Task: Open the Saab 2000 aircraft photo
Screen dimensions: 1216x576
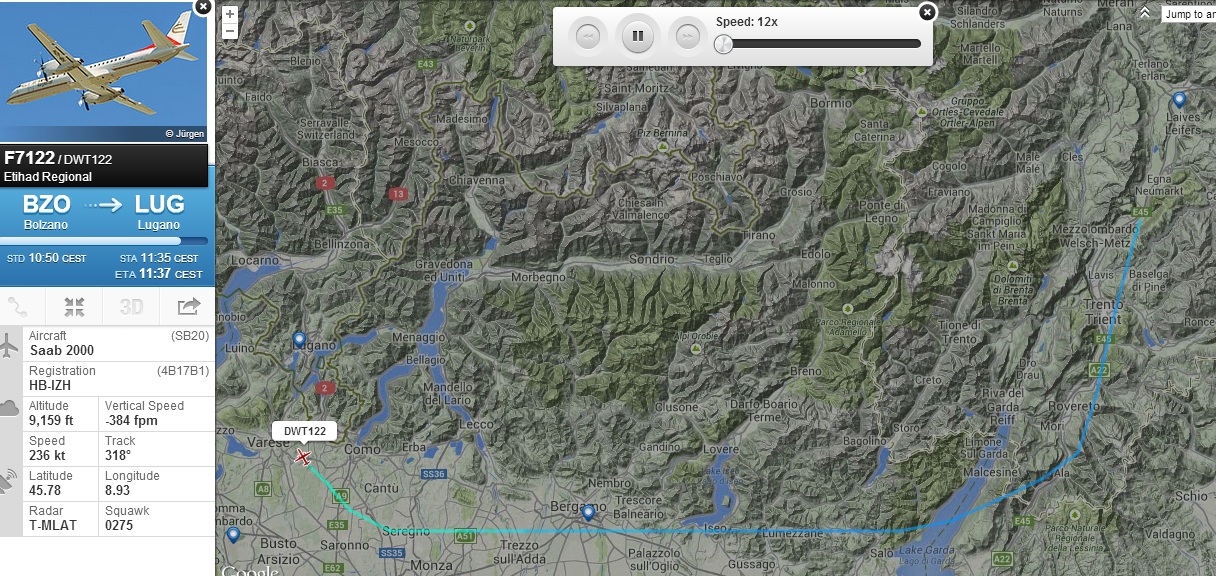Action: coord(103,72)
